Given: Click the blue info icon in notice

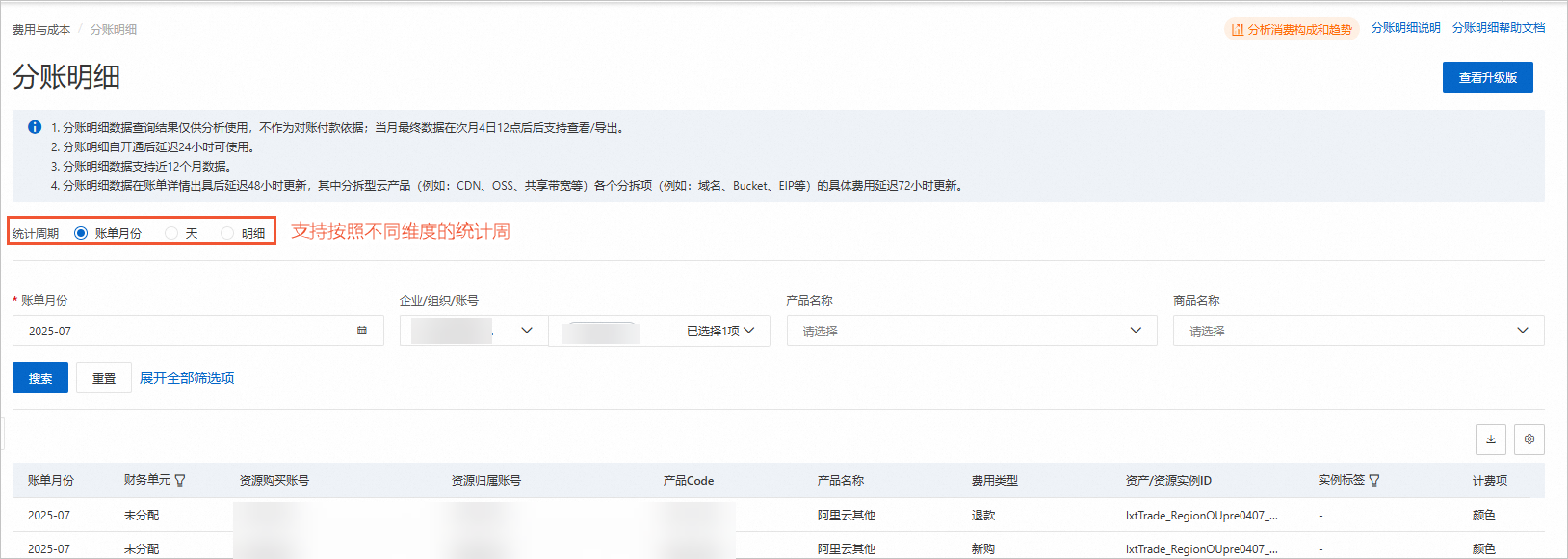Looking at the screenshot, I should click(35, 127).
